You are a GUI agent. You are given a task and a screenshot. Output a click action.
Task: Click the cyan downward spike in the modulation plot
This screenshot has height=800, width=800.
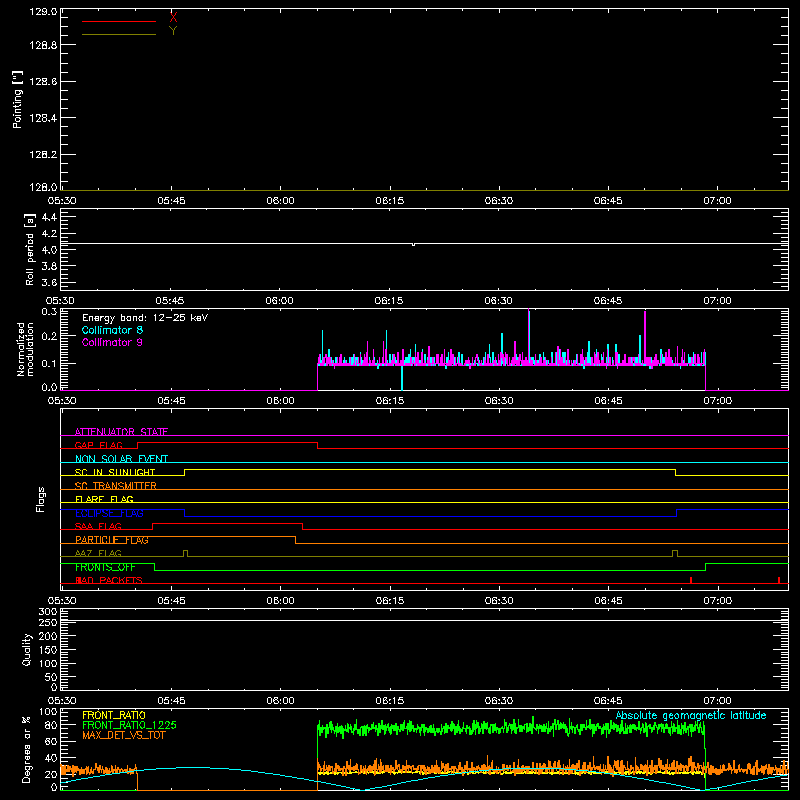pyautogui.click(x=402, y=378)
